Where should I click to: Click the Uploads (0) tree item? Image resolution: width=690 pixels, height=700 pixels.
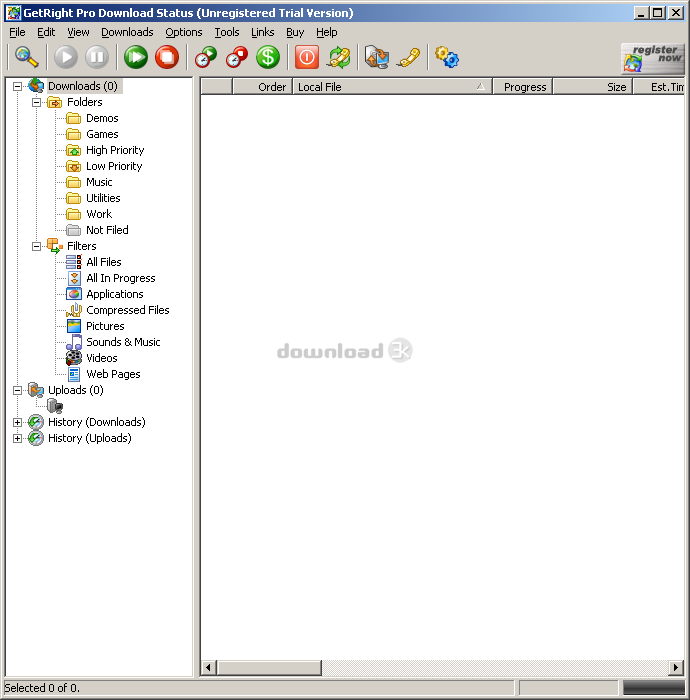(75, 390)
